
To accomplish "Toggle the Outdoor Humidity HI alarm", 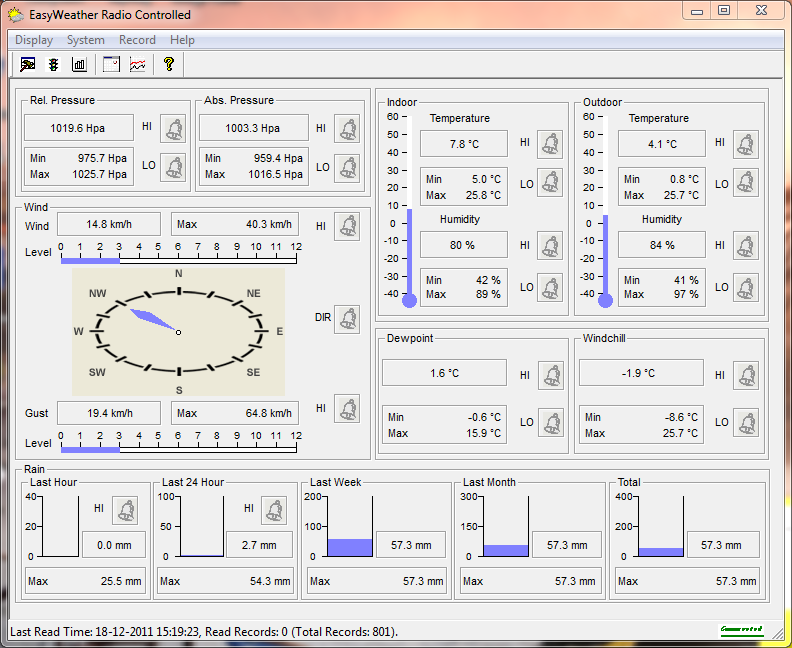I will click(746, 246).
